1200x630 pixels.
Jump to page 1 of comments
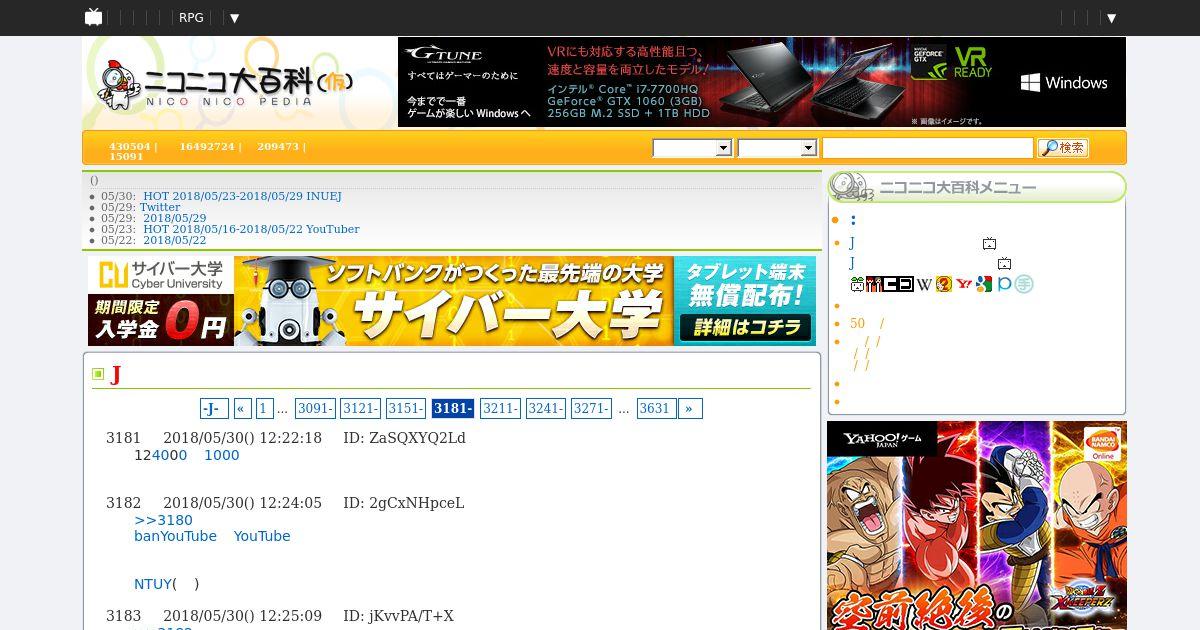(x=264, y=408)
